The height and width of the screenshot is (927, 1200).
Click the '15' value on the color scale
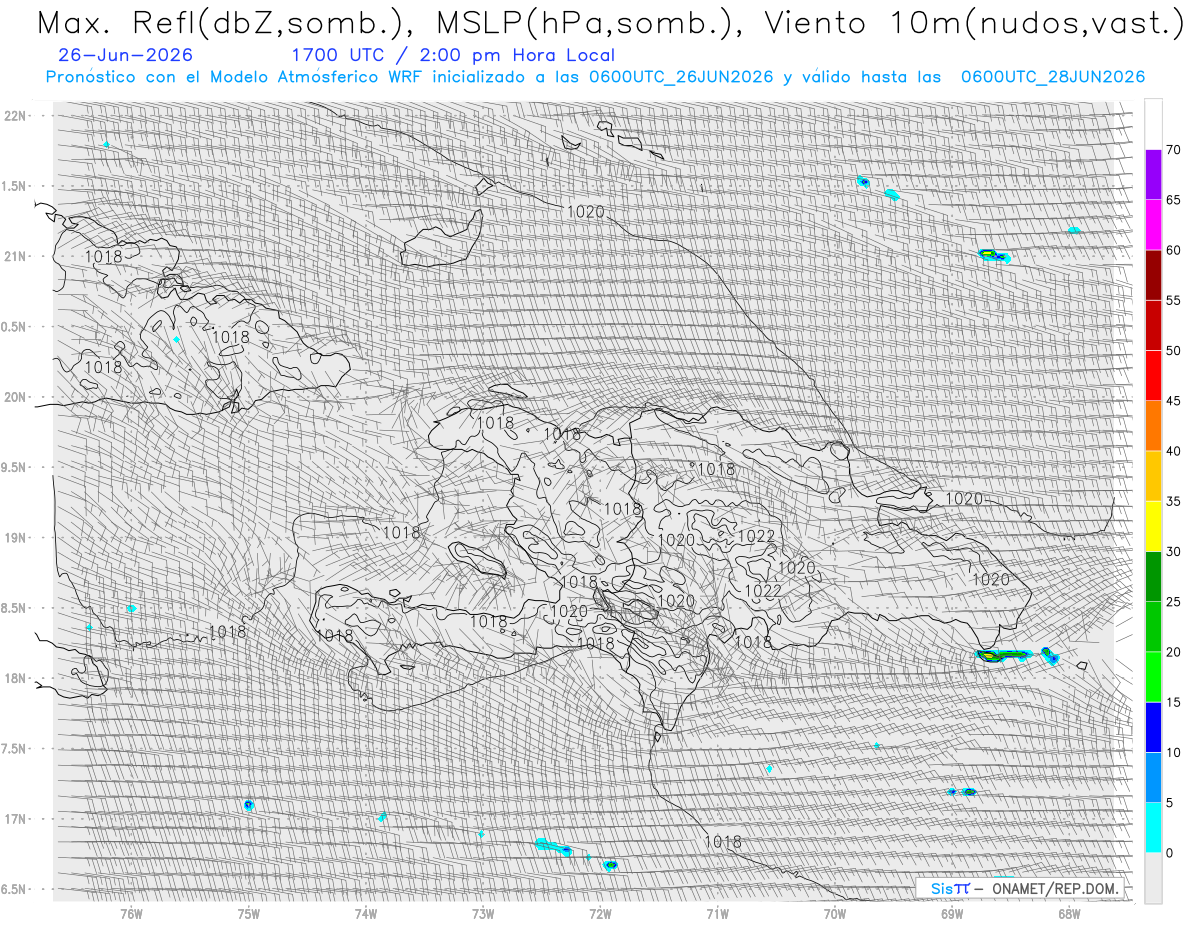(1174, 702)
